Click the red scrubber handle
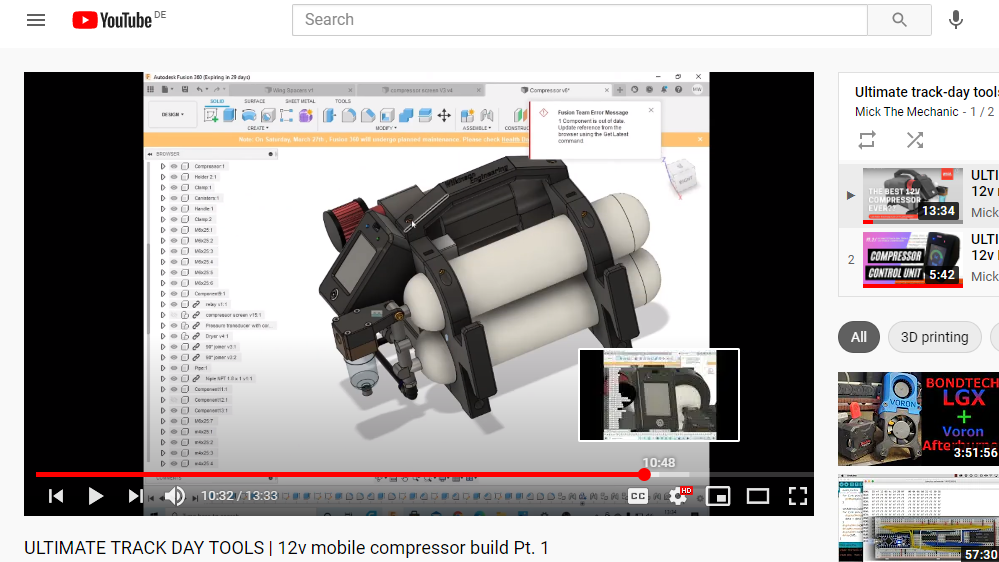 [x=645, y=475]
